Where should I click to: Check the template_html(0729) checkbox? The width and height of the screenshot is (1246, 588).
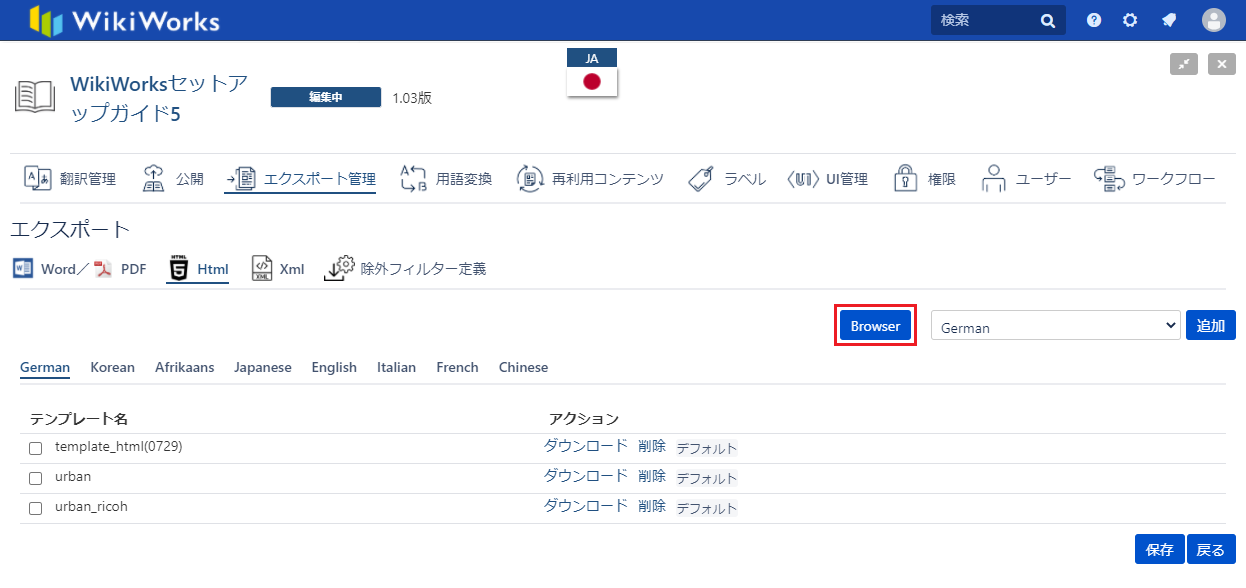36,448
